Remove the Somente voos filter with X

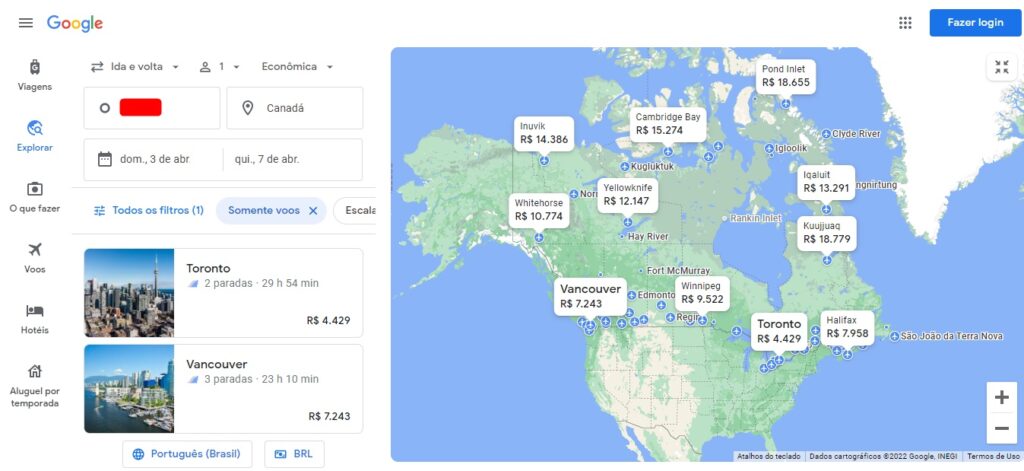(313, 210)
